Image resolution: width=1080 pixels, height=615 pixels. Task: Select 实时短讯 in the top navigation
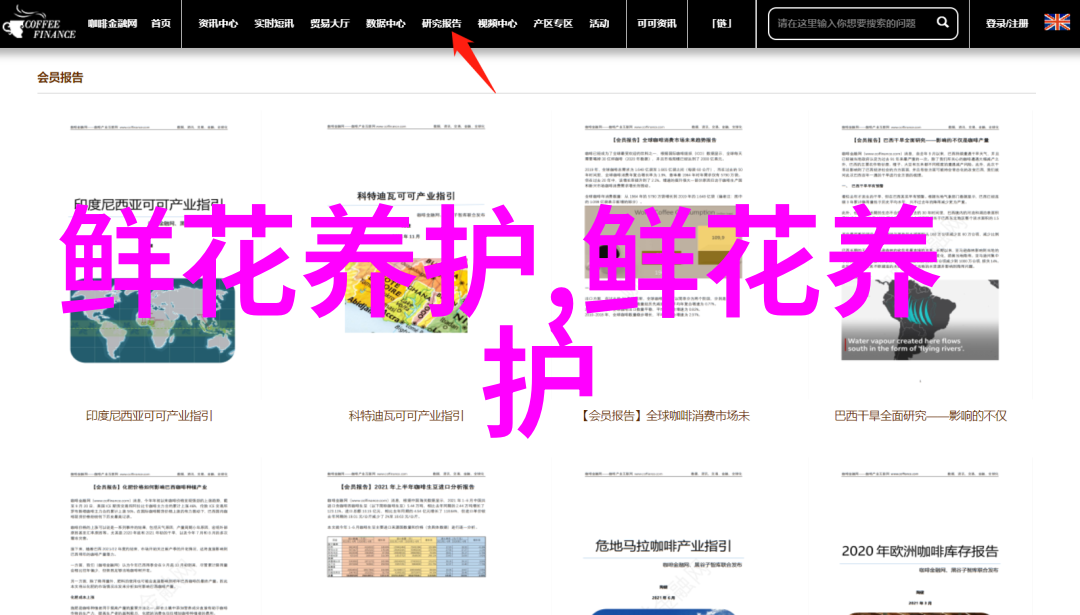(273, 23)
